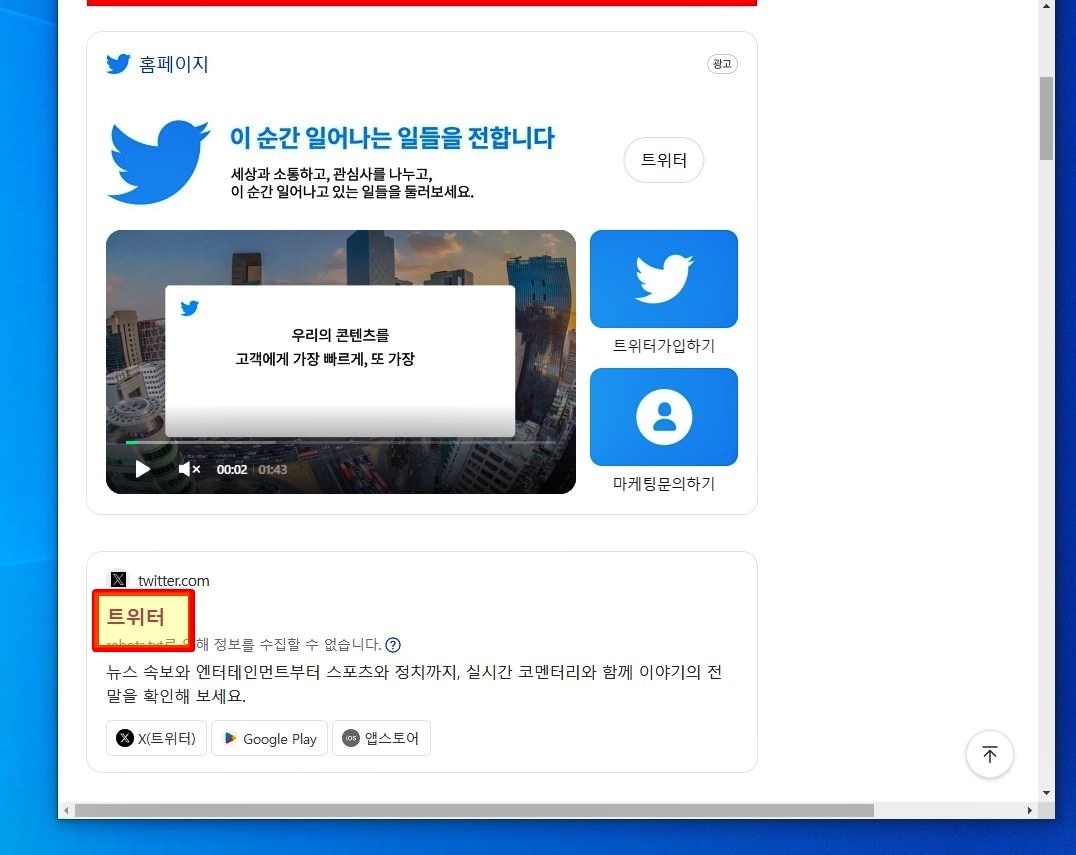This screenshot has height=855, width=1076.
Task: Play the promotional video
Action: click(x=142, y=469)
